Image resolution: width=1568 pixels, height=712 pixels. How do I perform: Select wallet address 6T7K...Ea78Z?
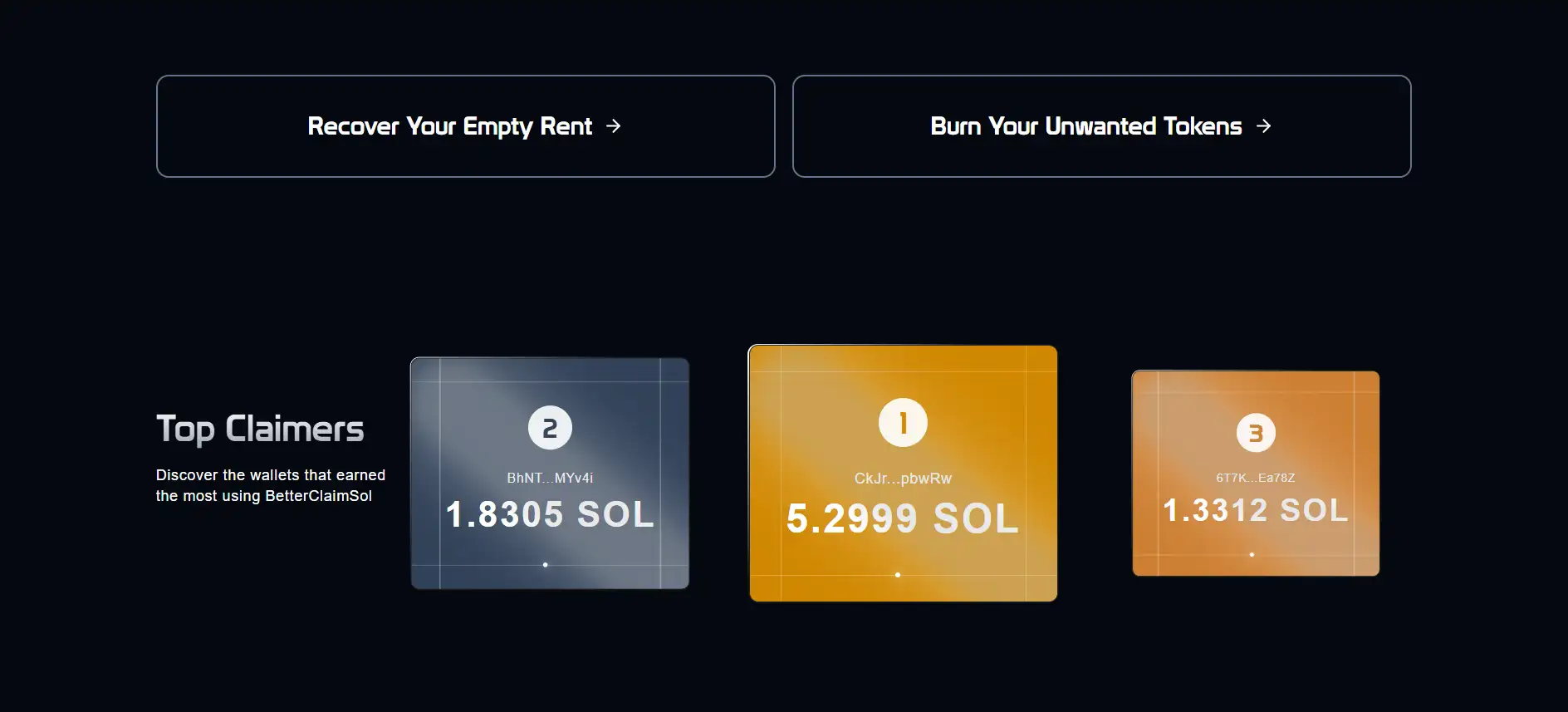click(x=1256, y=478)
